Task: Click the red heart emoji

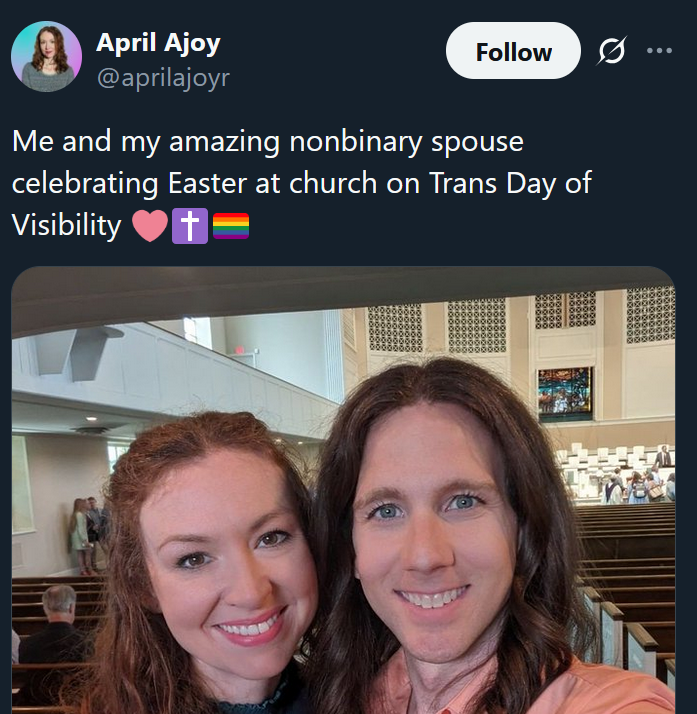Action: (x=150, y=225)
